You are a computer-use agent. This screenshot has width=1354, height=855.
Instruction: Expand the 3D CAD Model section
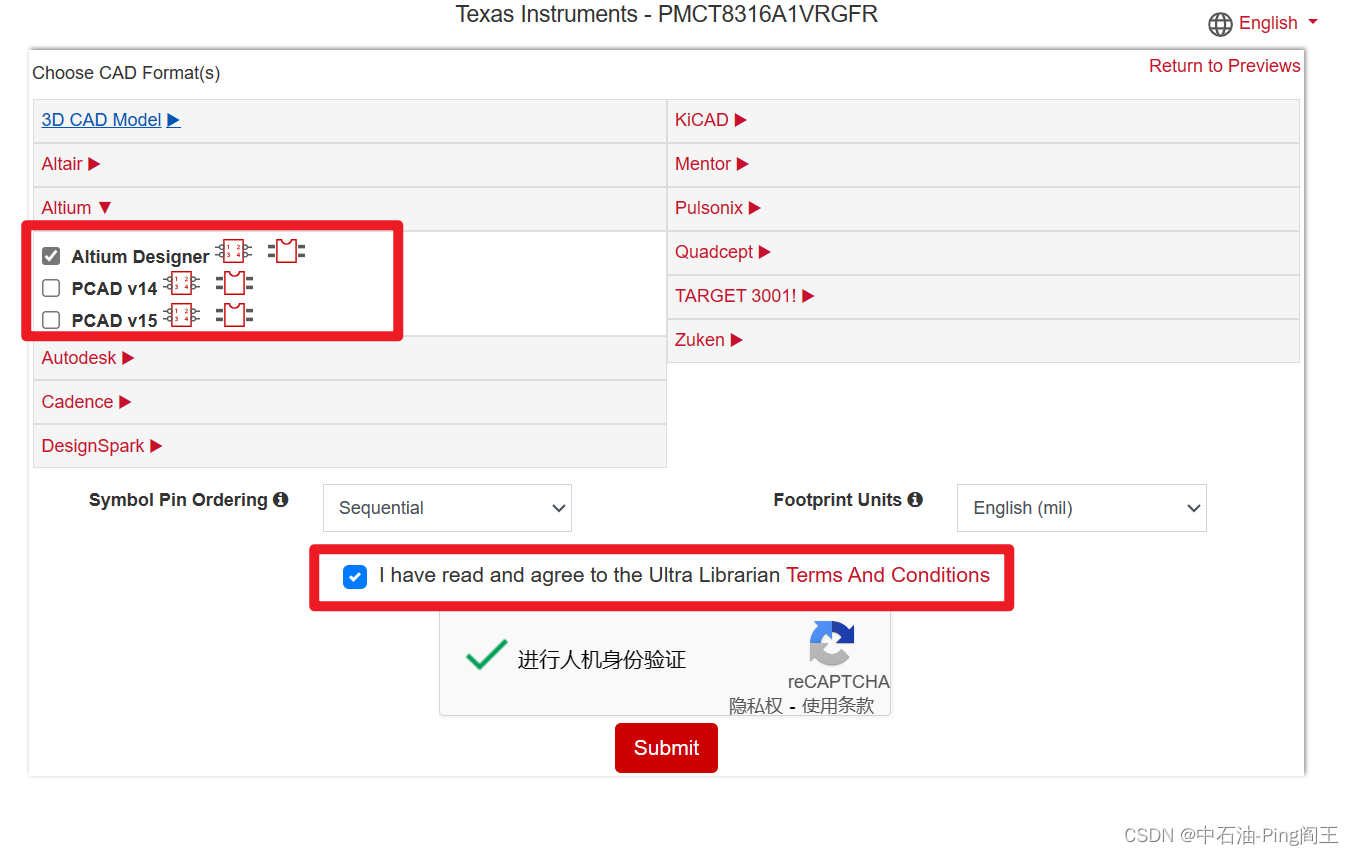[111, 120]
